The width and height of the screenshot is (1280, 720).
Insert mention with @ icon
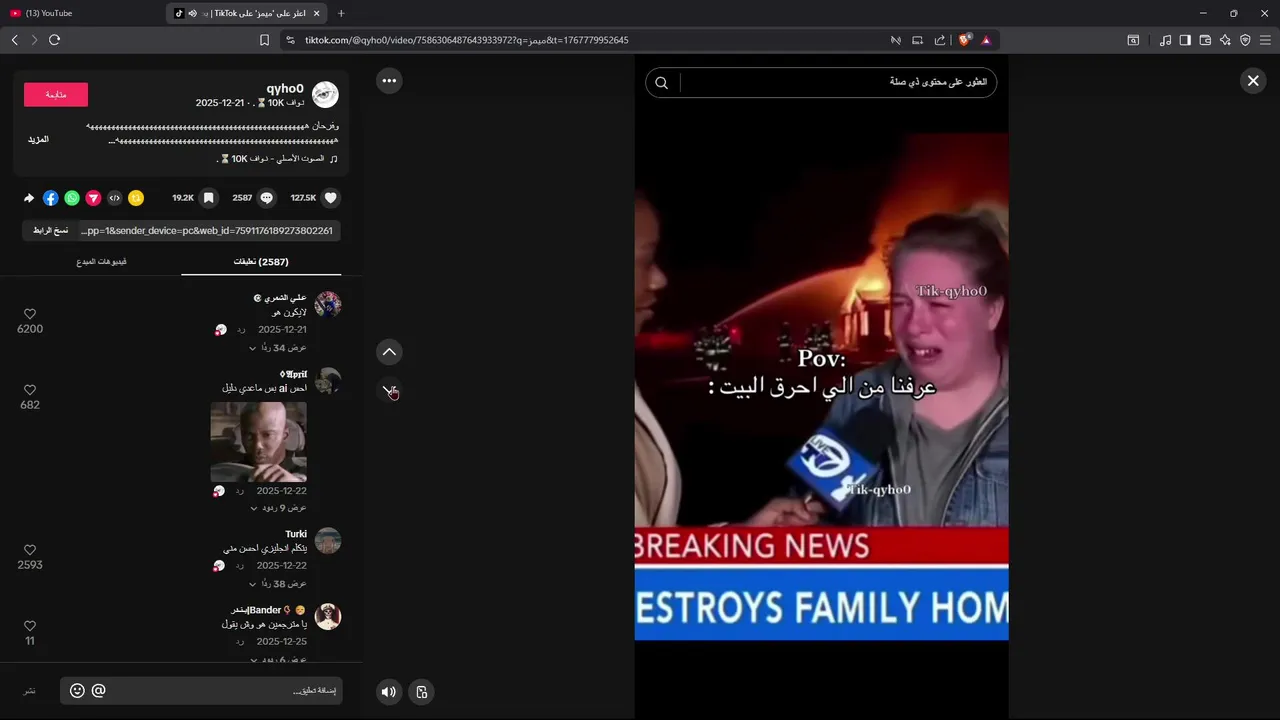[98, 691]
